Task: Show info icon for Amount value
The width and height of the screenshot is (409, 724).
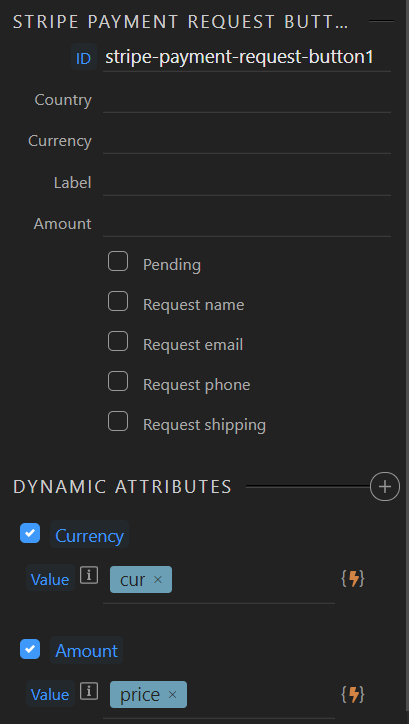Action: pos(89,691)
